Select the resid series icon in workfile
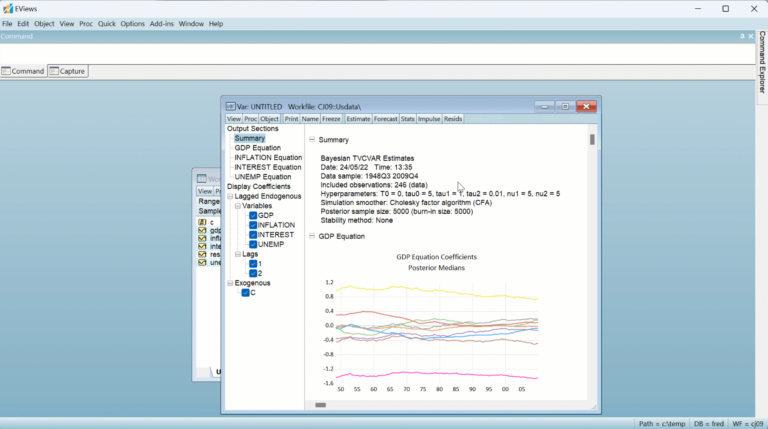The image size is (768, 429). point(202,254)
